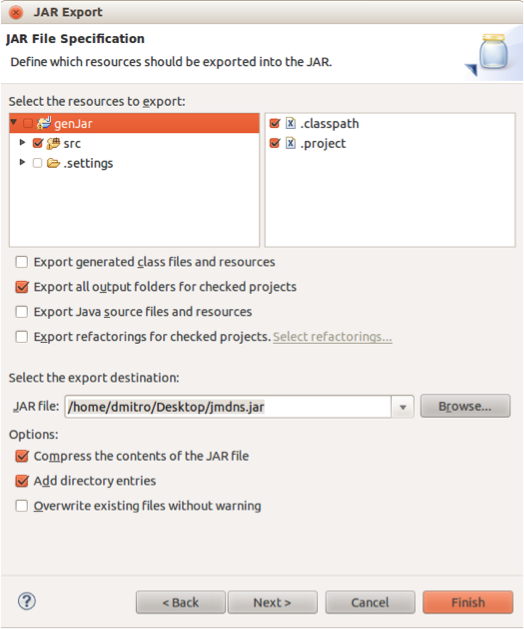Click the JAR jar-bottle wizard image

[489, 55]
